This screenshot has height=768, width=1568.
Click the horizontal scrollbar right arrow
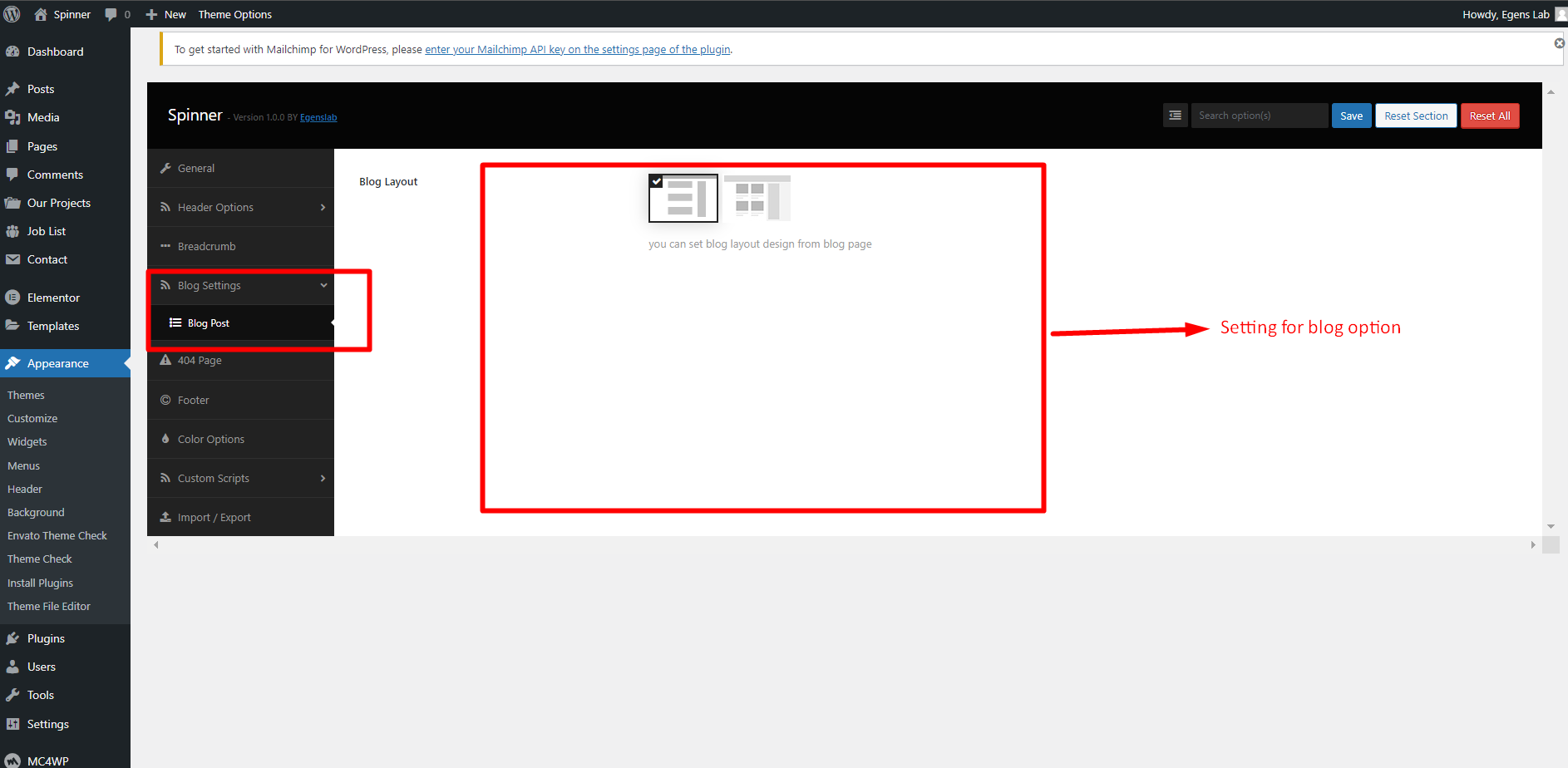[x=1533, y=544]
